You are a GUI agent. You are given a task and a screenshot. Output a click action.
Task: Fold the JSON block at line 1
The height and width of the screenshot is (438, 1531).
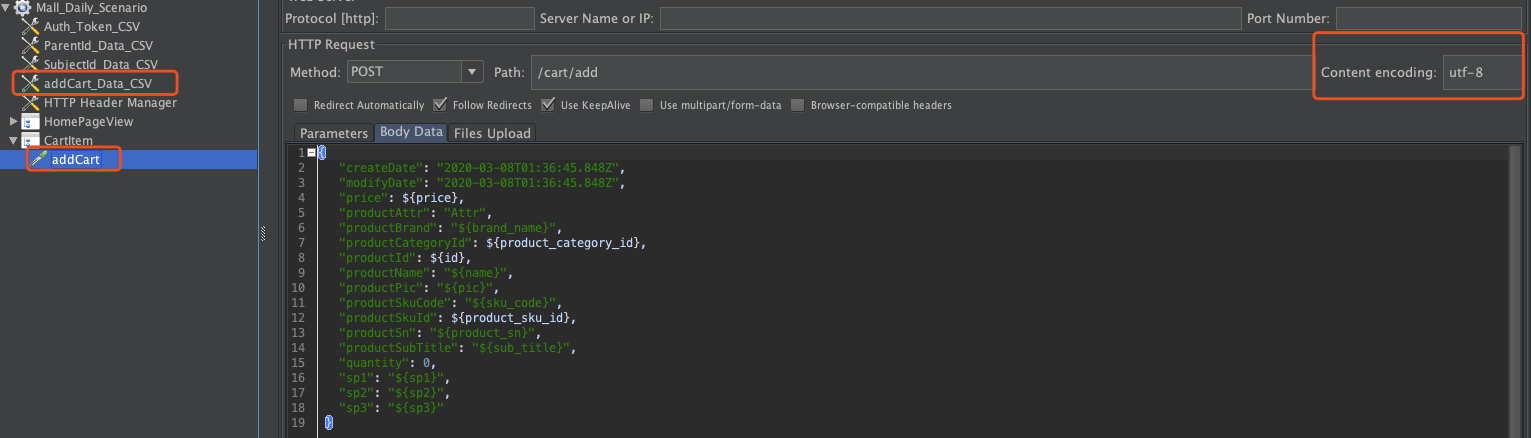pyautogui.click(x=311, y=152)
